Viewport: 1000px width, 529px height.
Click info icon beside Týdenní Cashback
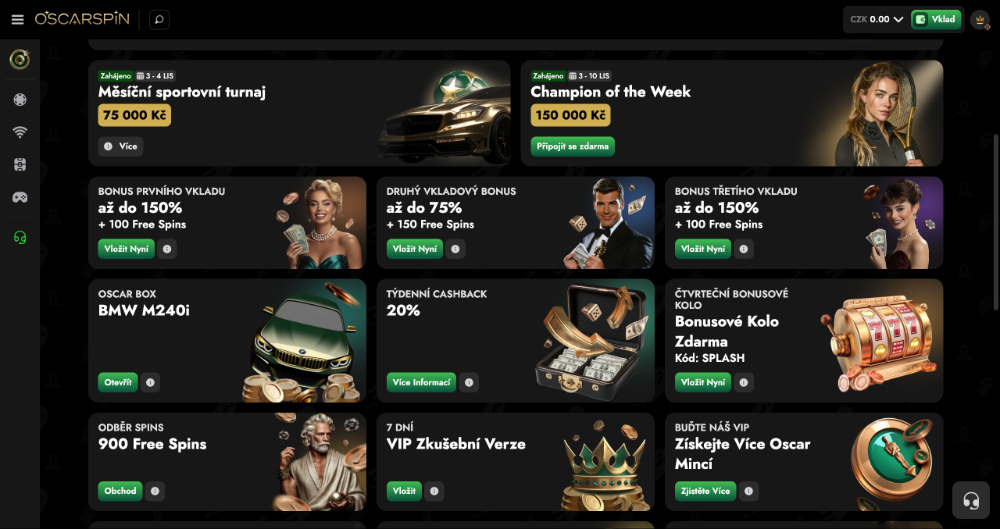tap(469, 382)
